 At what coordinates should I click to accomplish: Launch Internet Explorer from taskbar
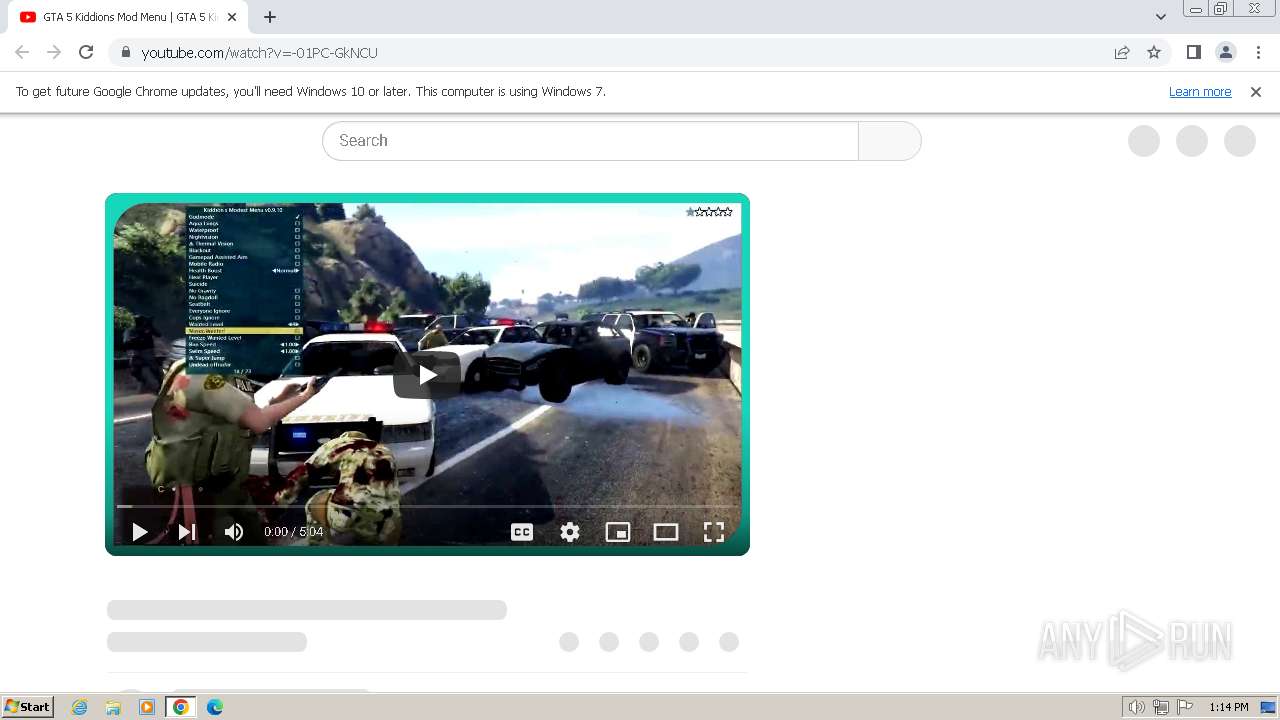(80, 707)
